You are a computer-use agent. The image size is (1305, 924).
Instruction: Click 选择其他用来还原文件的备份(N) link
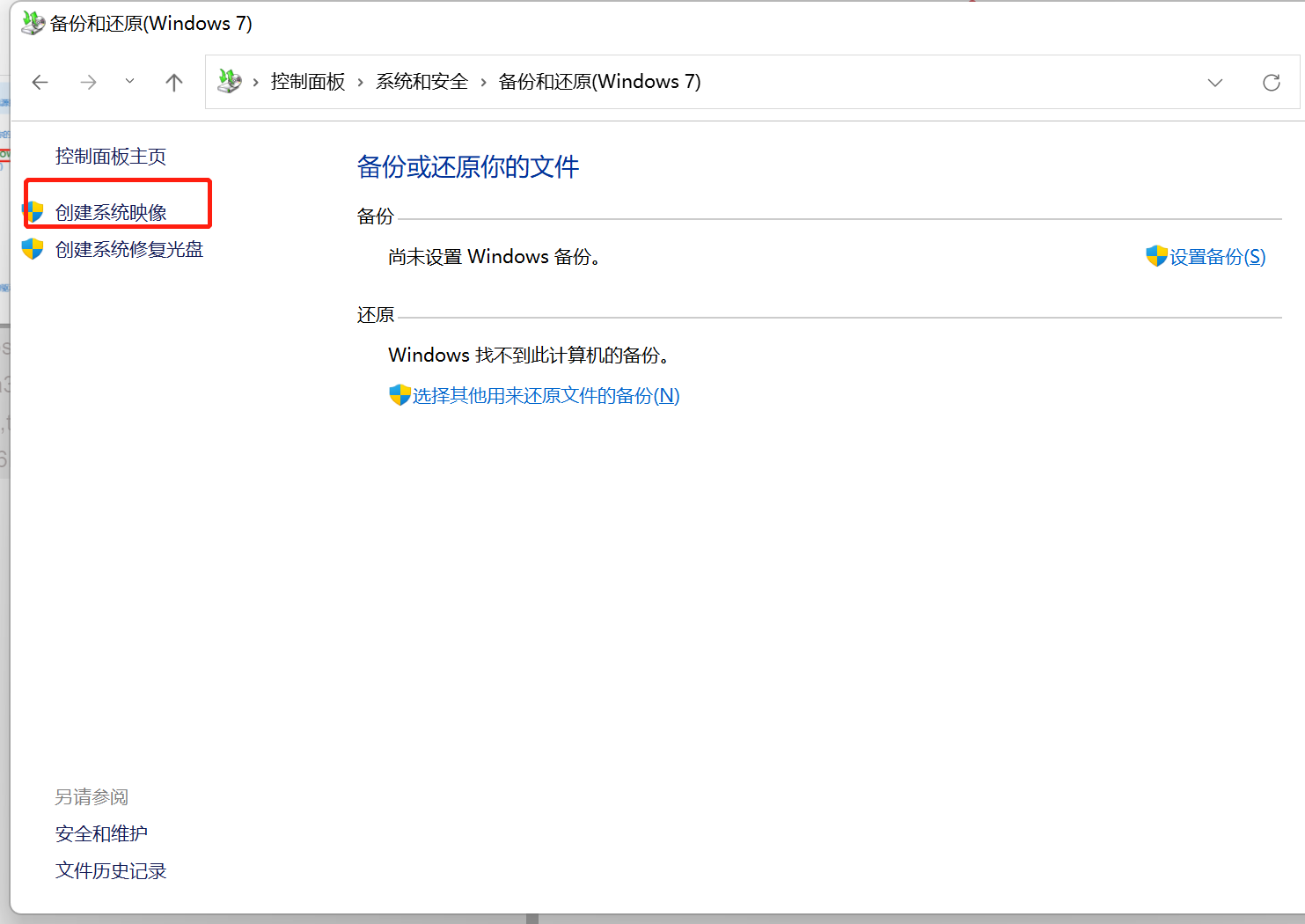pos(546,396)
